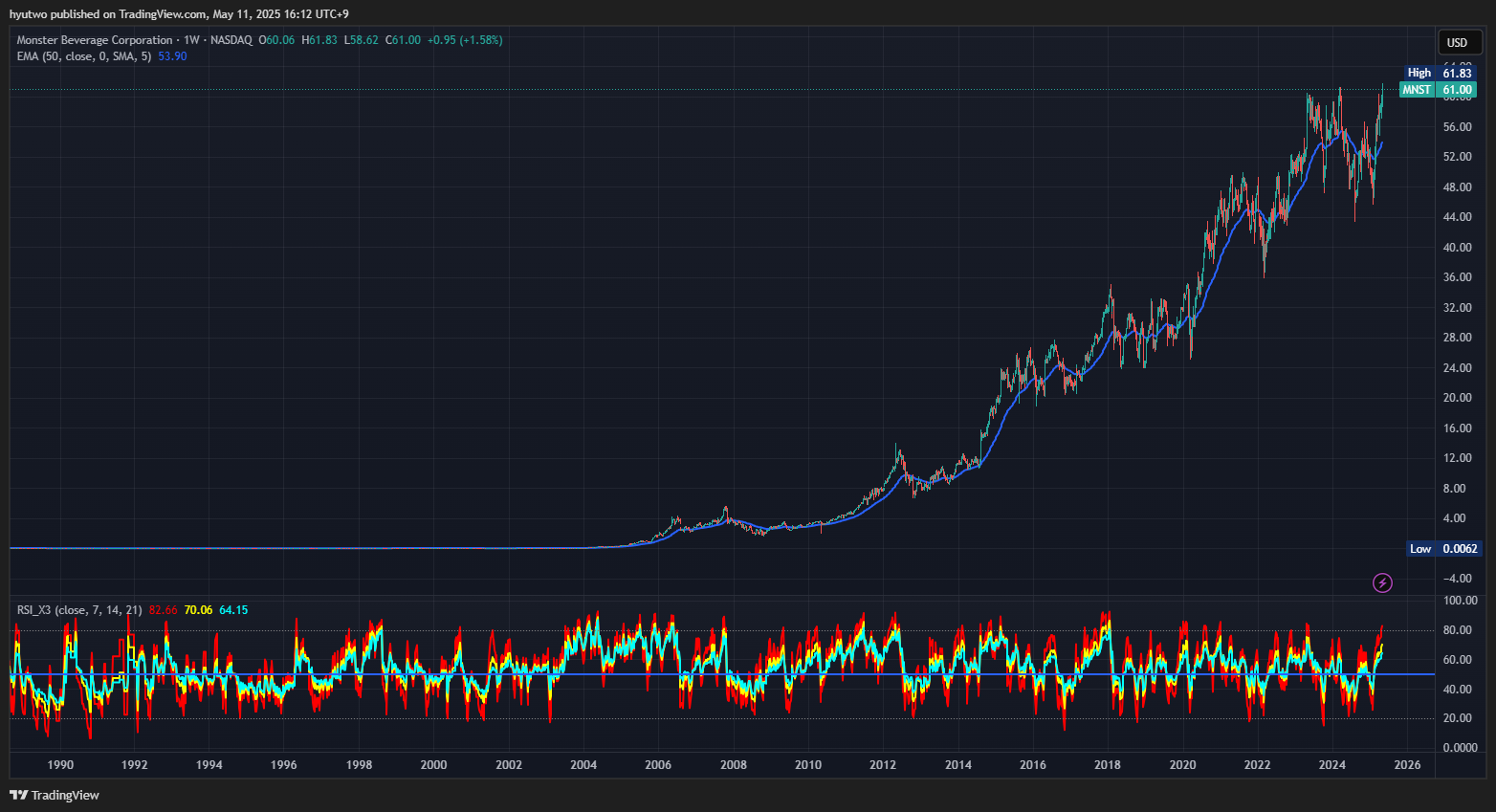
Task: Select the low value L58.62
Action: (362, 40)
